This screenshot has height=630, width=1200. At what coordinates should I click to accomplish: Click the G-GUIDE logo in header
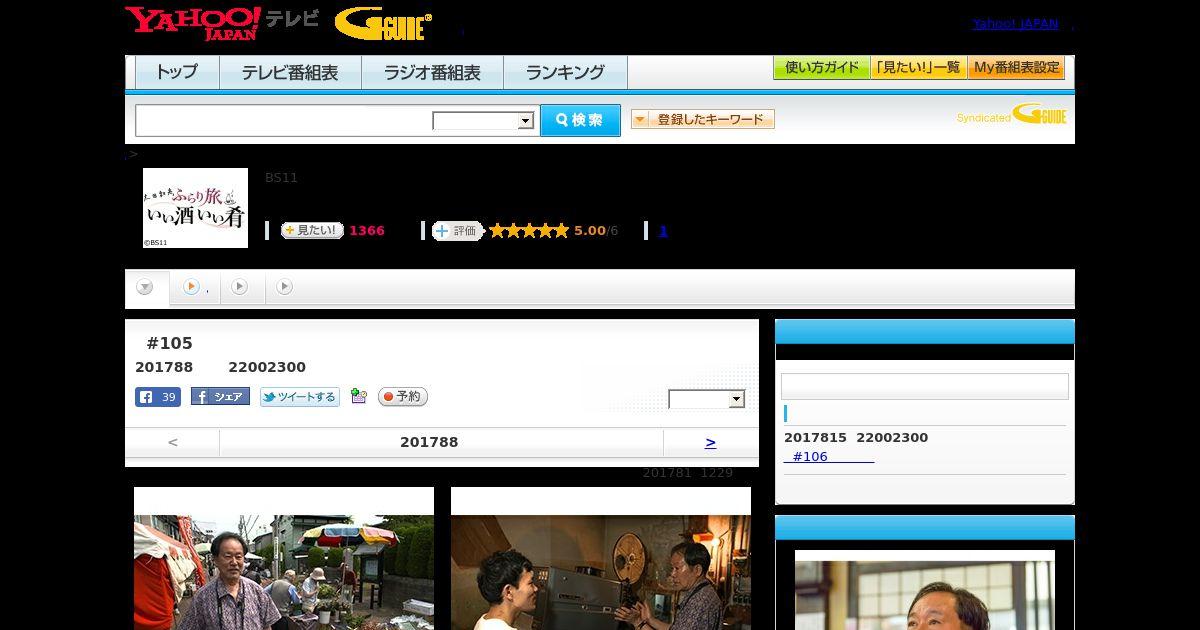(383, 23)
